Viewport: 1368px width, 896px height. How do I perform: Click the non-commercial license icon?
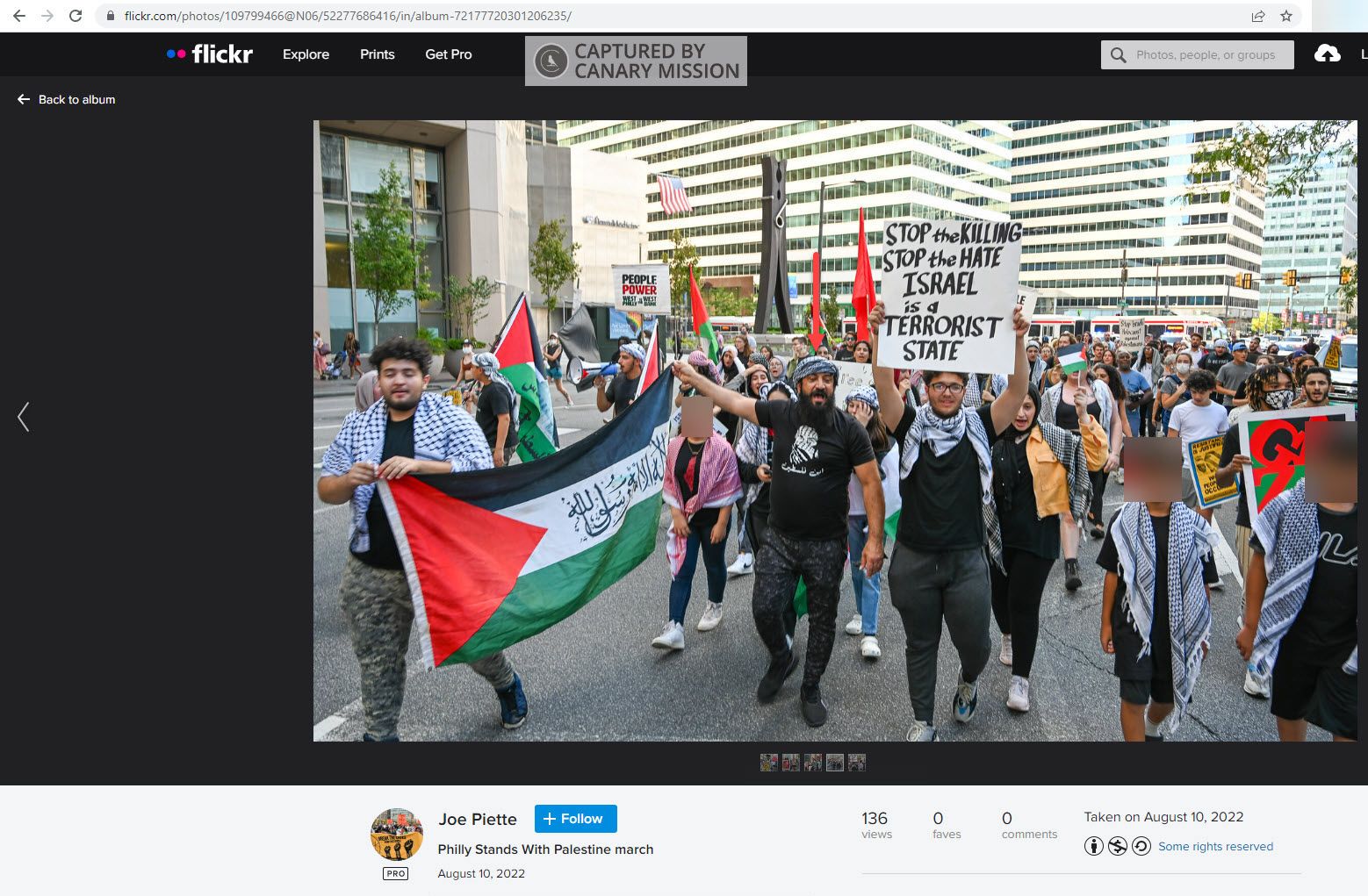[1117, 846]
